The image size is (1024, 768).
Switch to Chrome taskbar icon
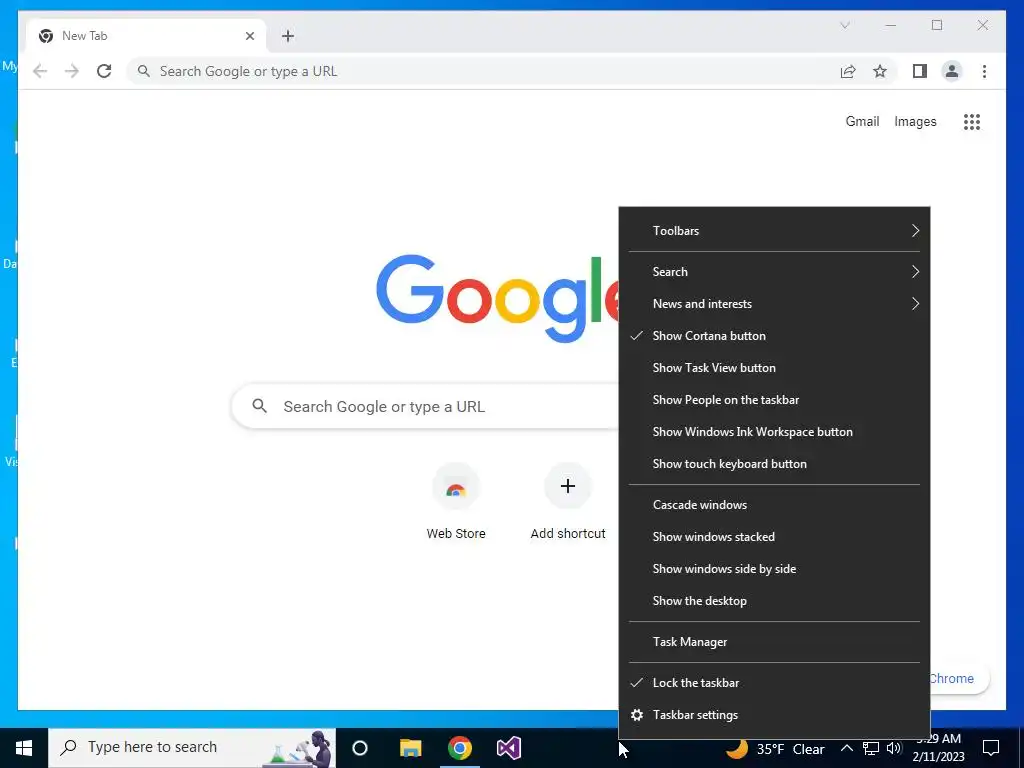[x=460, y=748]
